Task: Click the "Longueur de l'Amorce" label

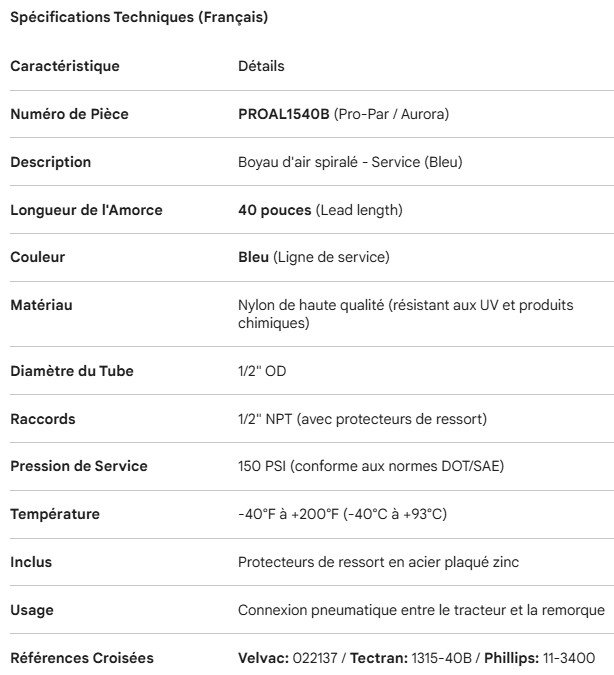Action: coord(86,209)
